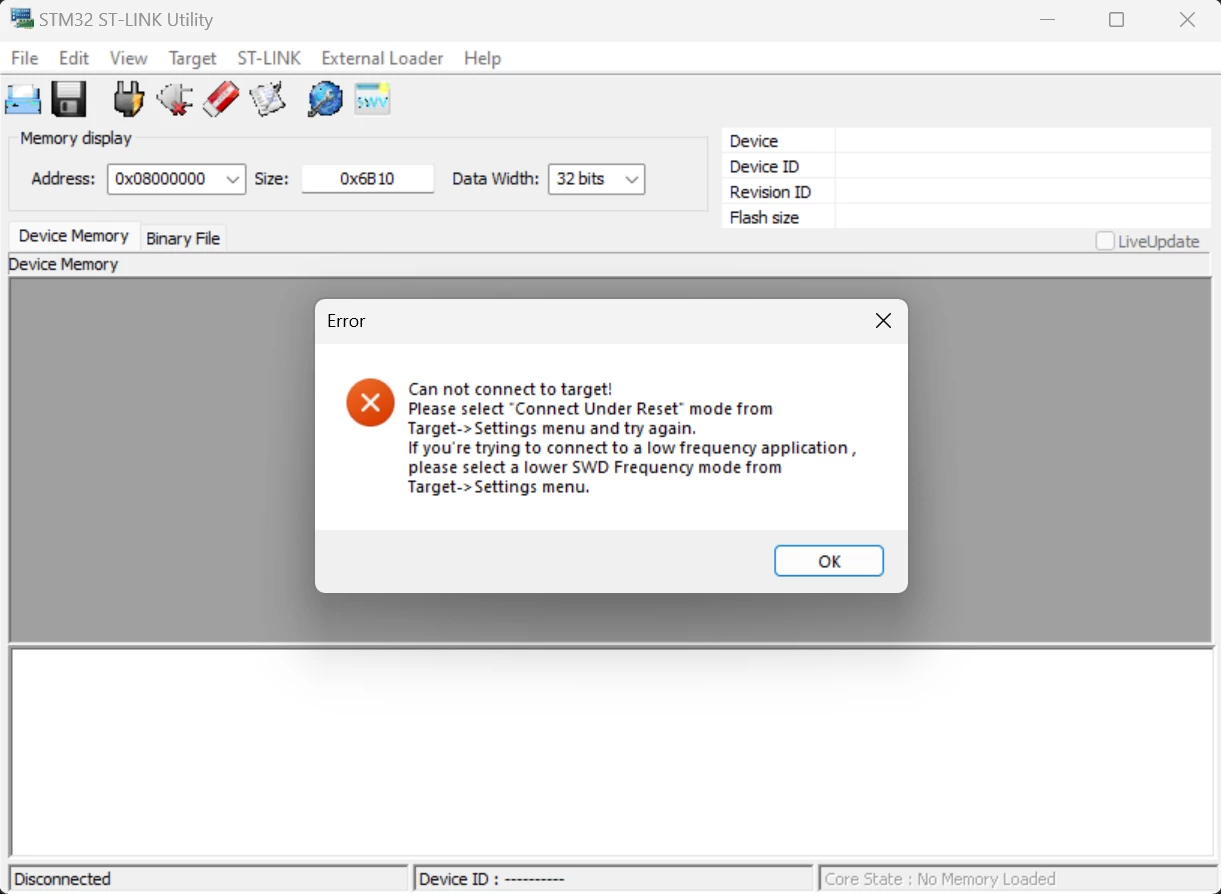Click the Save file floppy icon

click(x=69, y=99)
